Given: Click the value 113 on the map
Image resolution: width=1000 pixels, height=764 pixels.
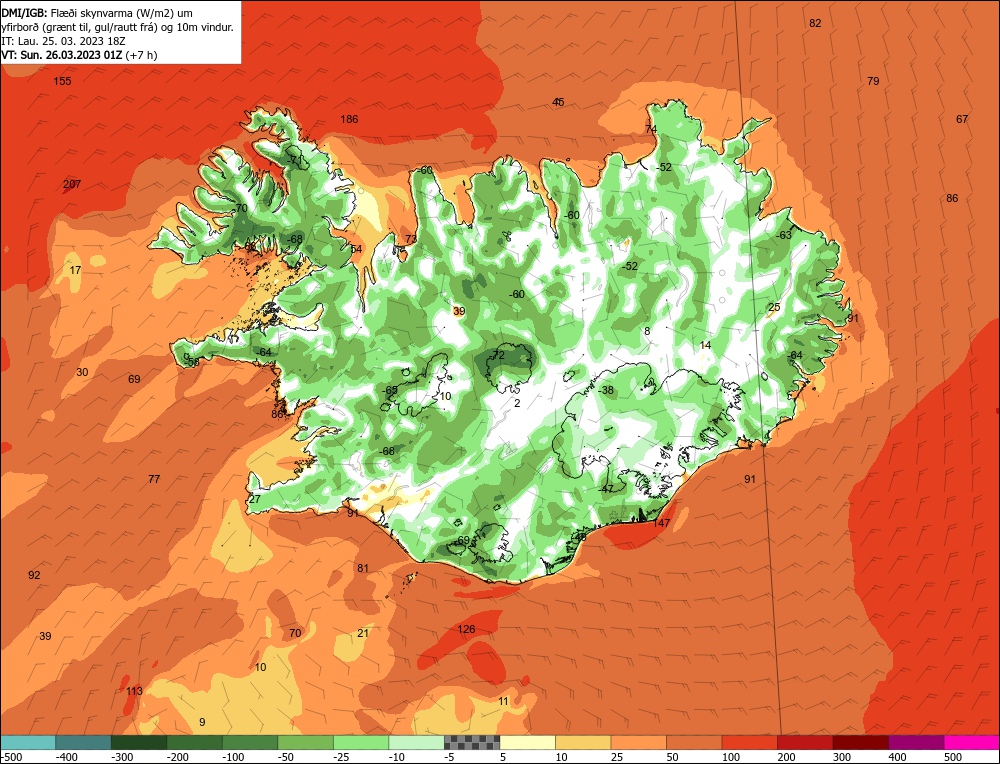Looking at the screenshot, I should click(x=134, y=691).
